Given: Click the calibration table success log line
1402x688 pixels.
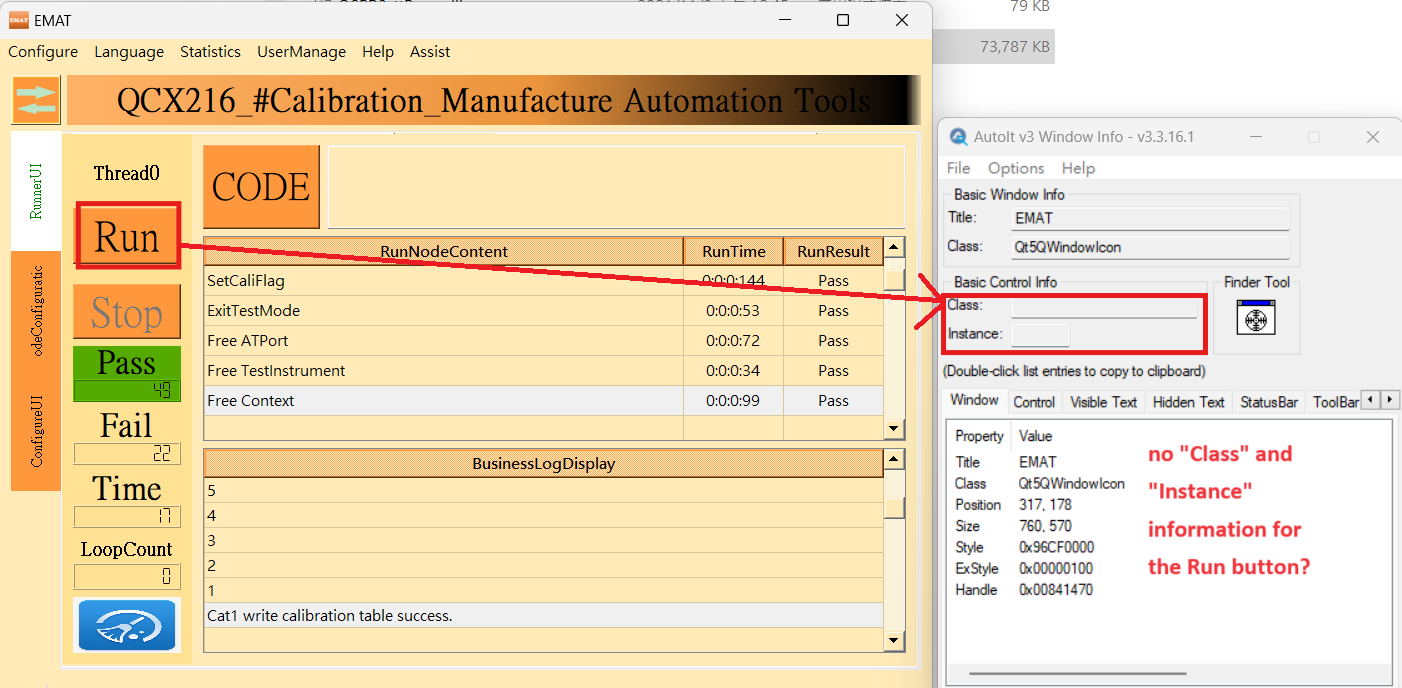Looking at the screenshot, I should (544, 616).
